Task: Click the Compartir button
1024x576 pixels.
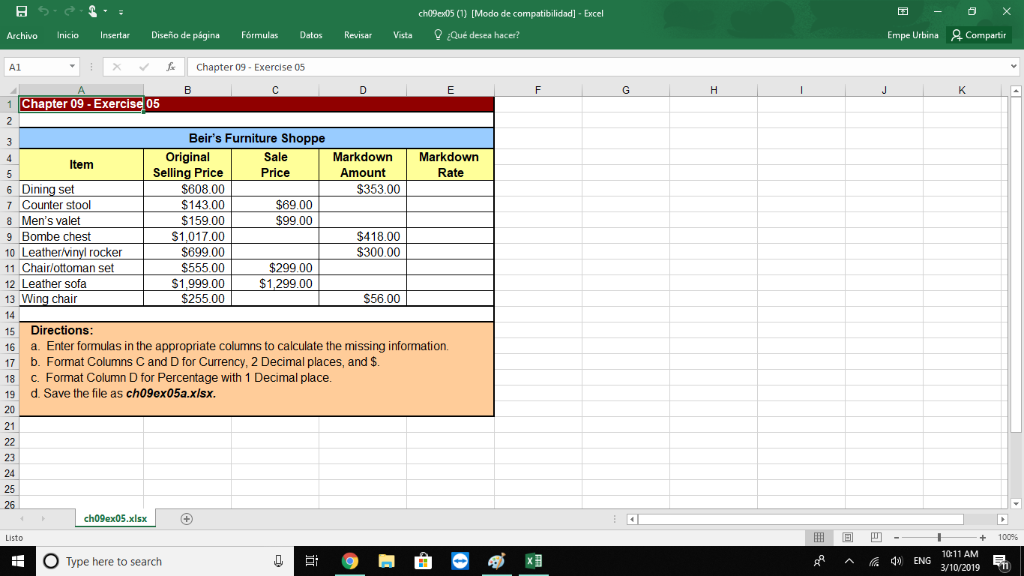Action: (x=978, y=35)
